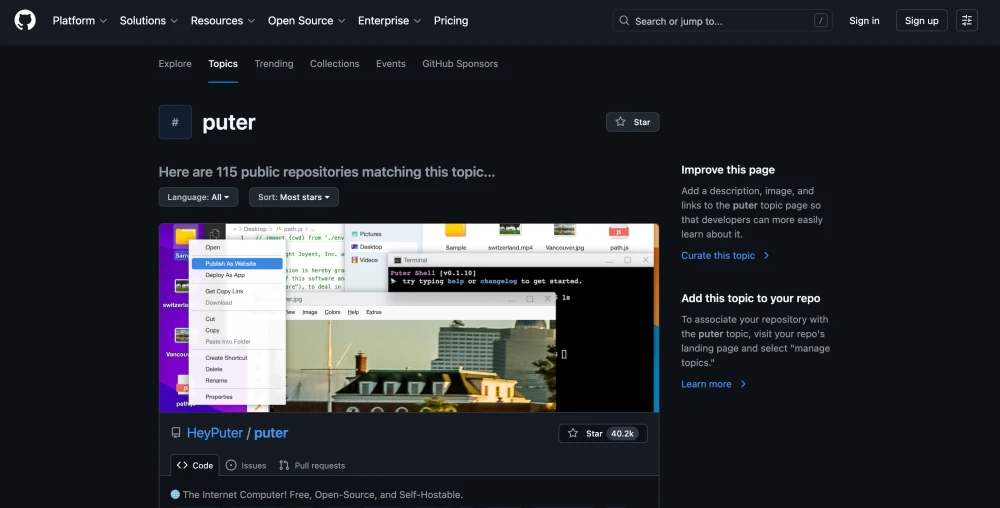Open the appearance settings sliders icon
Screen dimensions: 1000x508
pos(967,20)
